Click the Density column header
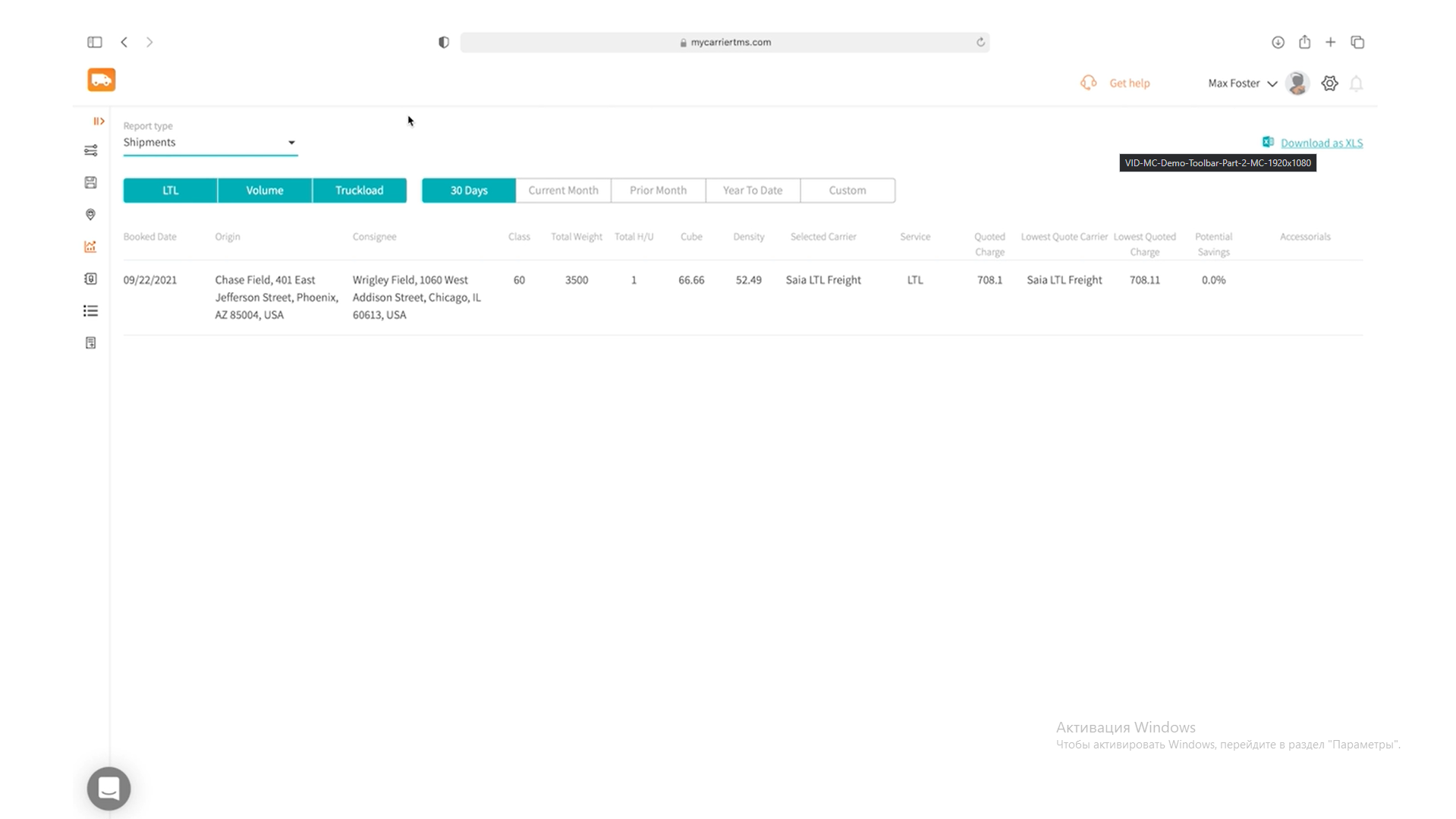The width and height of the screenshot is (1456, 819). point(748,236)
